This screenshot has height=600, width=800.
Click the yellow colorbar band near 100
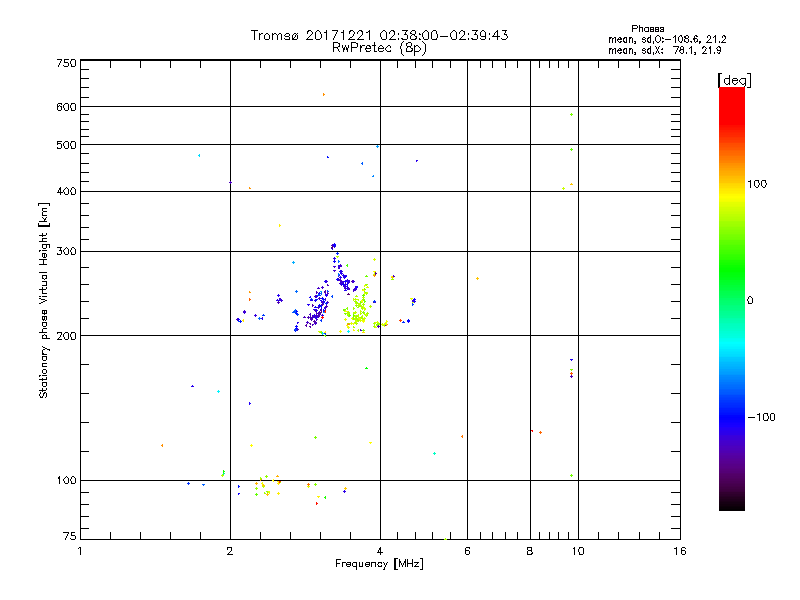(x=732, y=194)
